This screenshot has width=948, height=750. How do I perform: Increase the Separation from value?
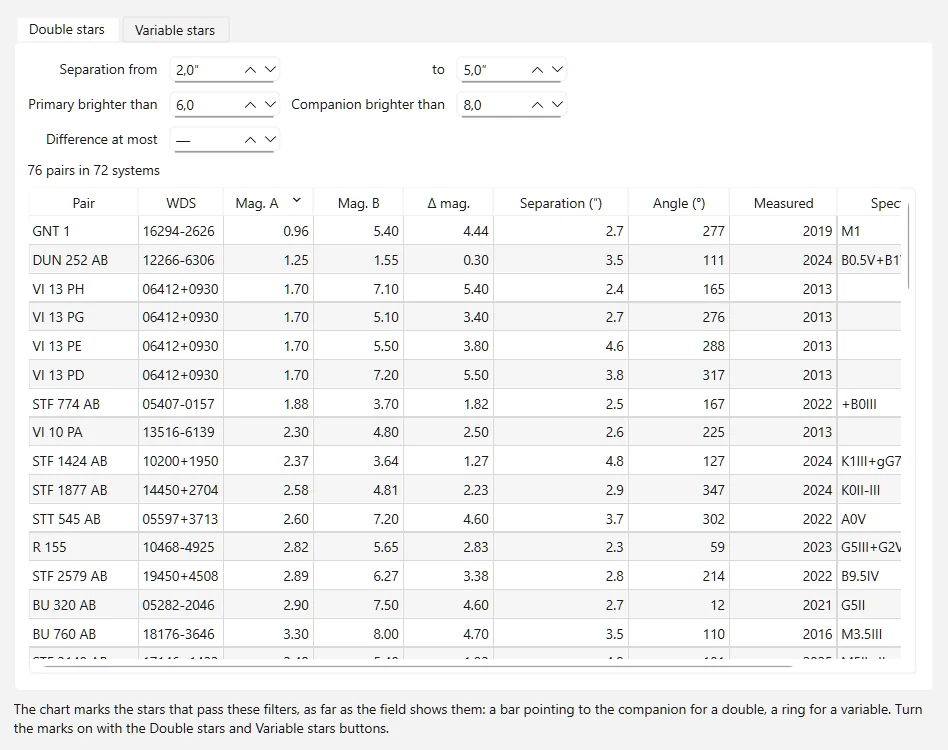click(250, 70)
